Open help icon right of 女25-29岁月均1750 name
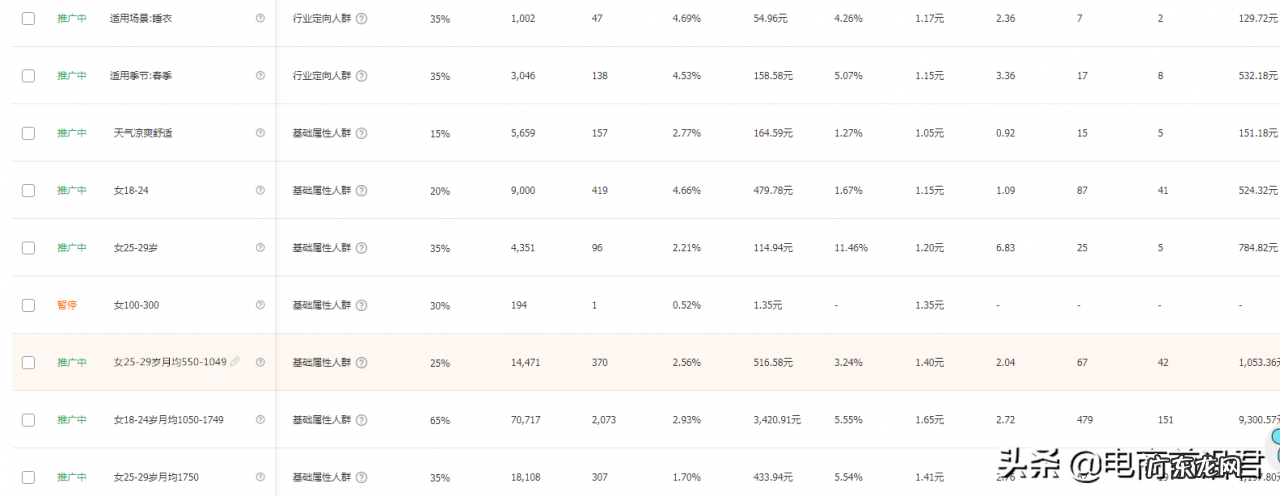 click(x=261, y=477)
